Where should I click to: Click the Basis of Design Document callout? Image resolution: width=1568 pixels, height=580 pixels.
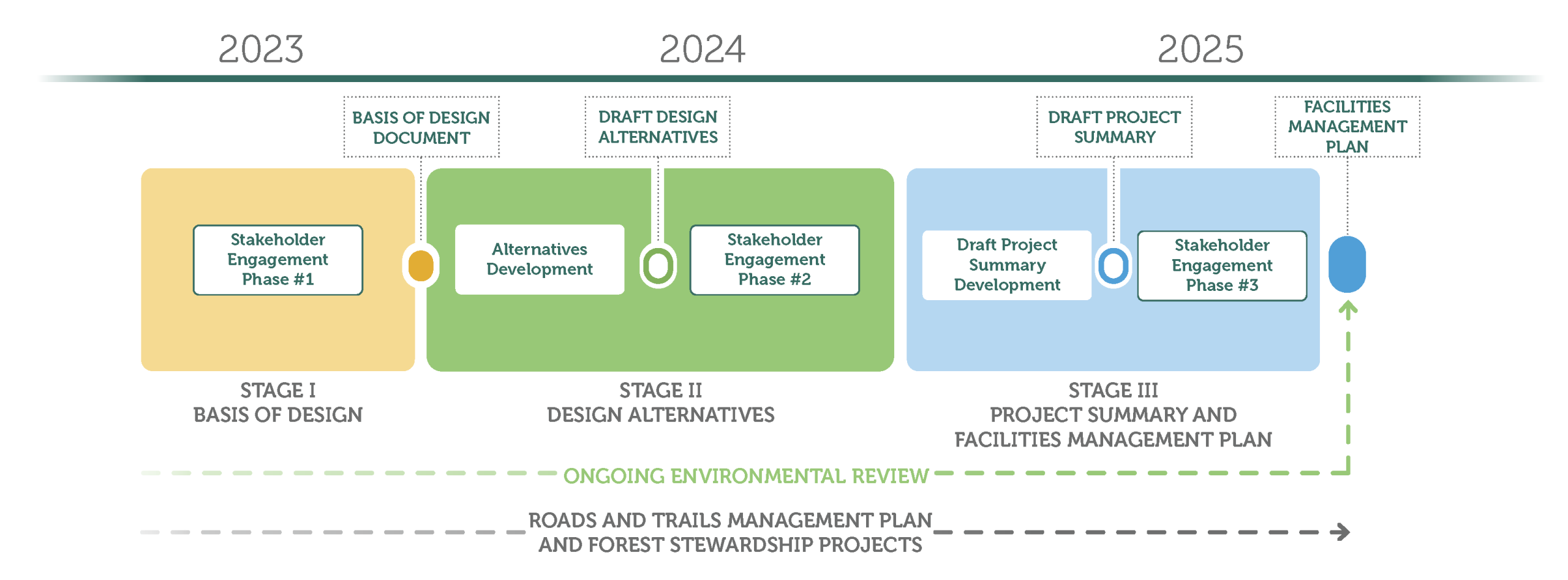pyautogui.click(x=421, y=127)
